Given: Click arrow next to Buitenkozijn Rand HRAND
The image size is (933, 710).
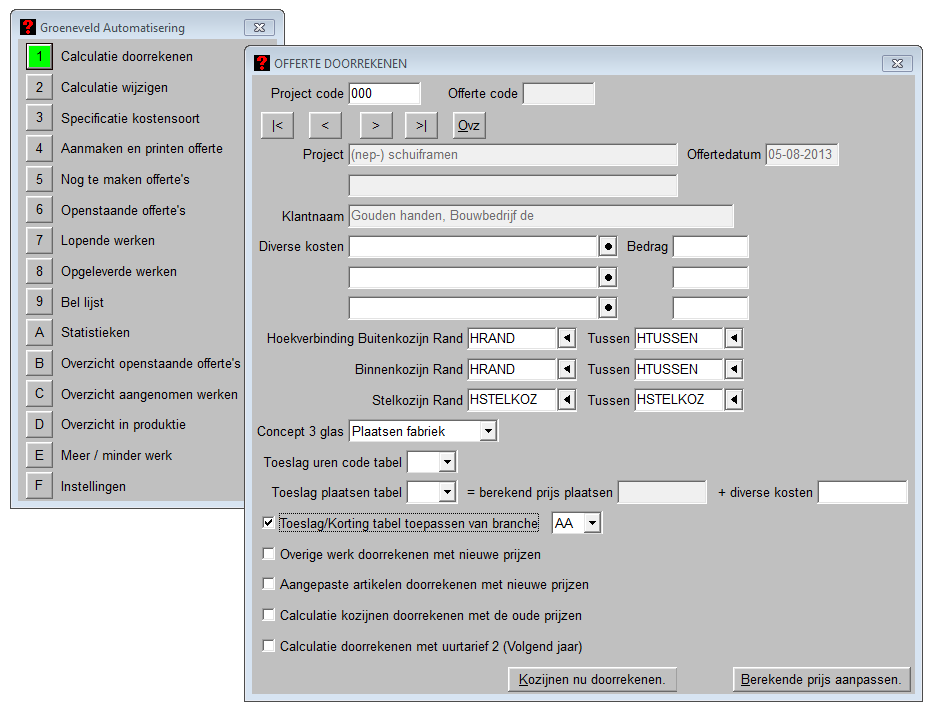Looking at the screenshot, I should [x=567, y=339].
